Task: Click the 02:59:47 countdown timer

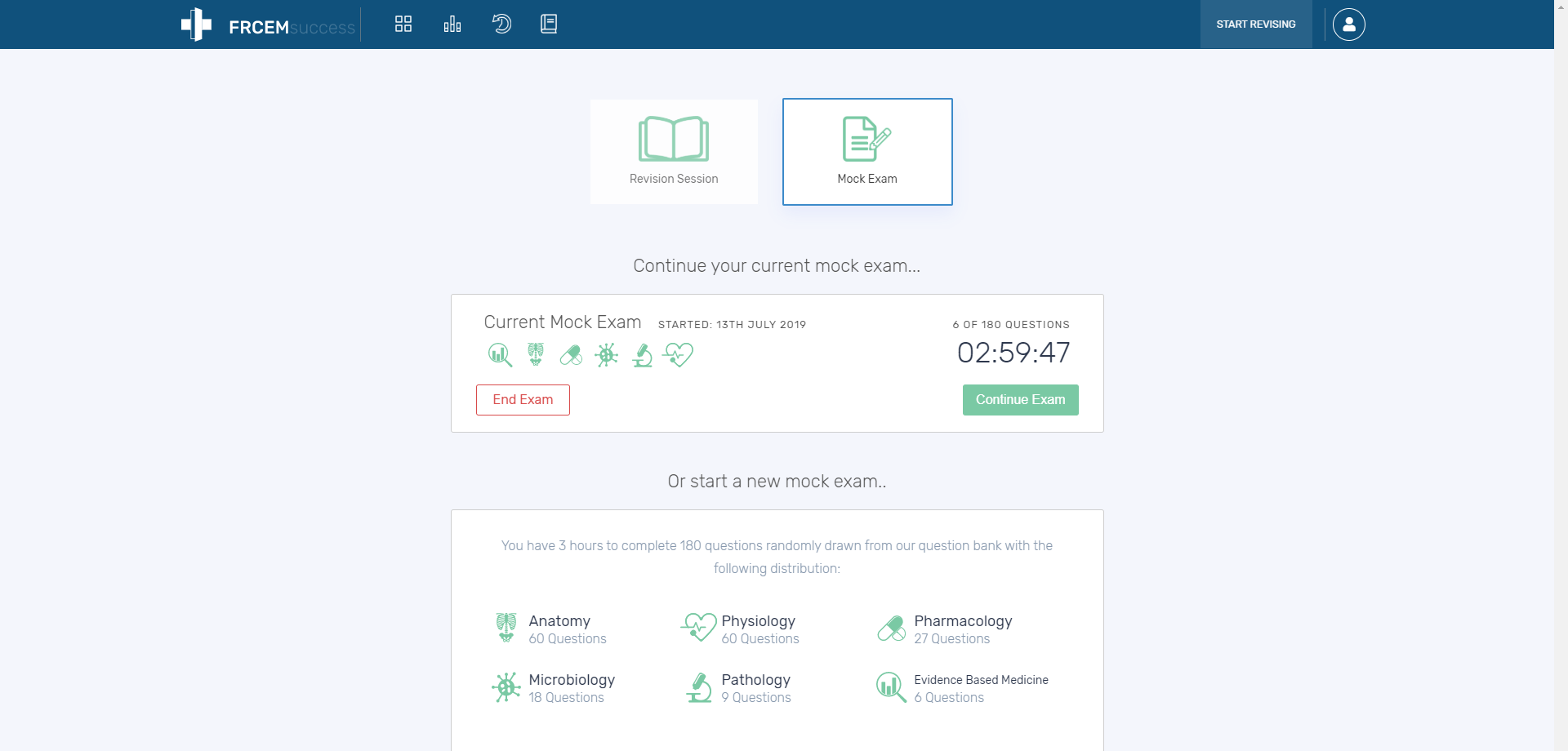Action: pos(1013,353)
